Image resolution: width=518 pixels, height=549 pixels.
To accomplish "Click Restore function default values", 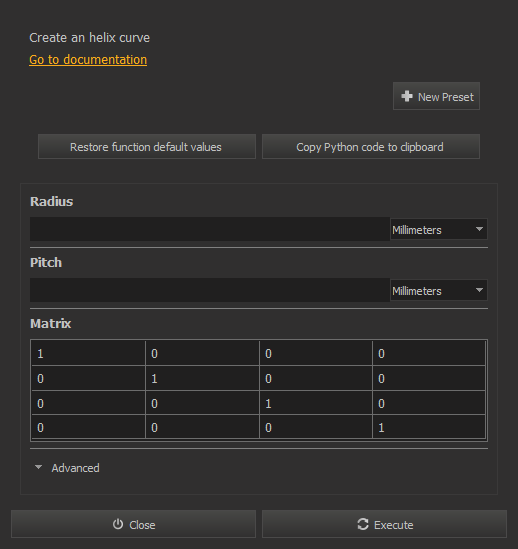I will click(147, 147).
